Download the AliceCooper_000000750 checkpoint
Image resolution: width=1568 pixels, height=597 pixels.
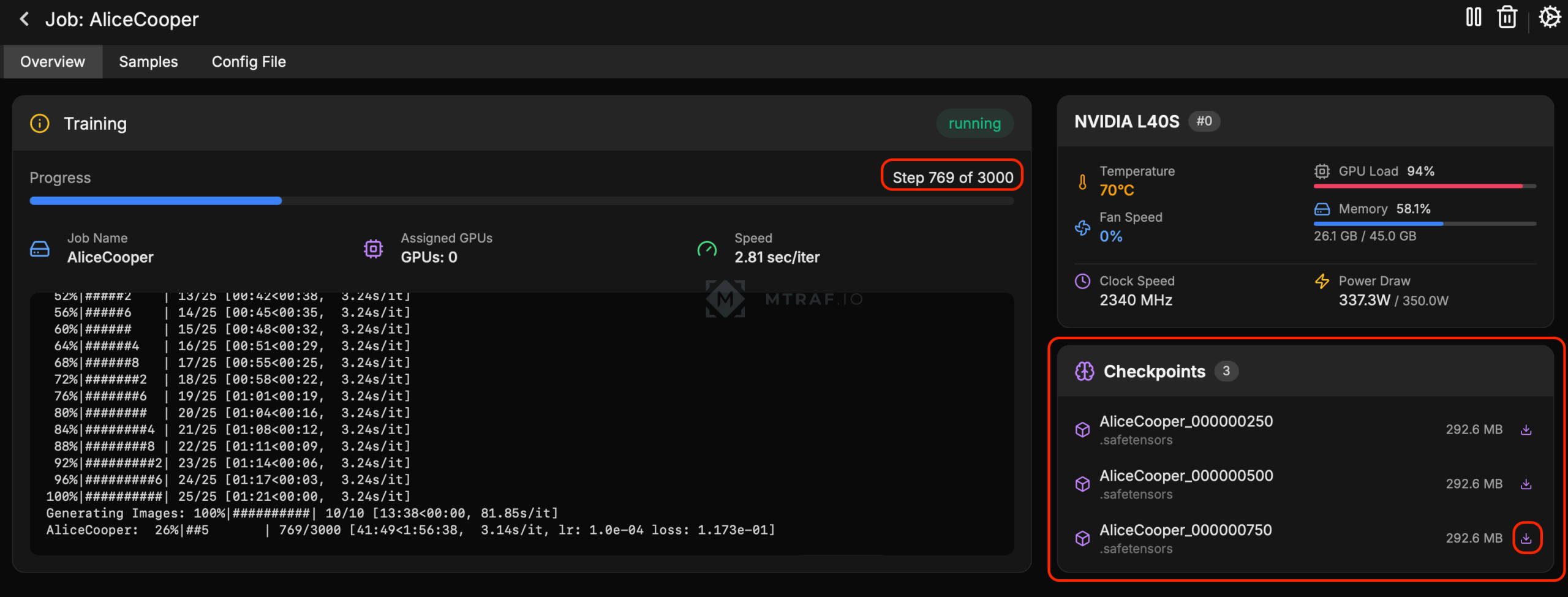(x=1526, y=538)
